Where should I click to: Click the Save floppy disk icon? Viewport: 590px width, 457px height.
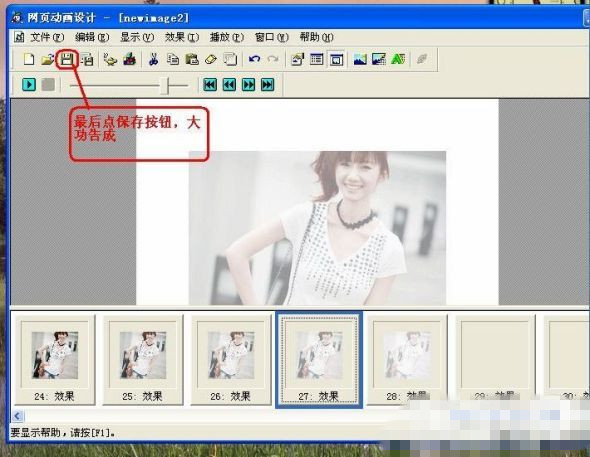pos(67,59)
